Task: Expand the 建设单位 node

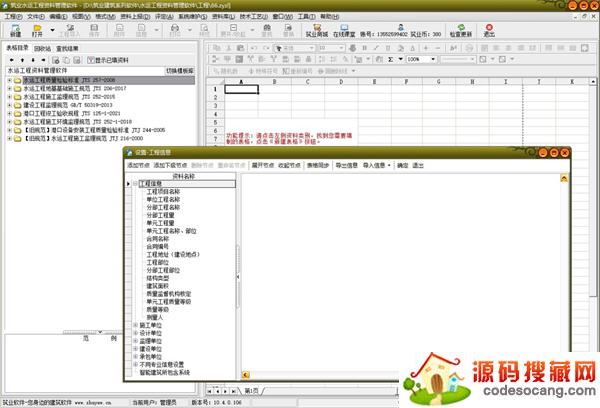Action: point(135,349)
